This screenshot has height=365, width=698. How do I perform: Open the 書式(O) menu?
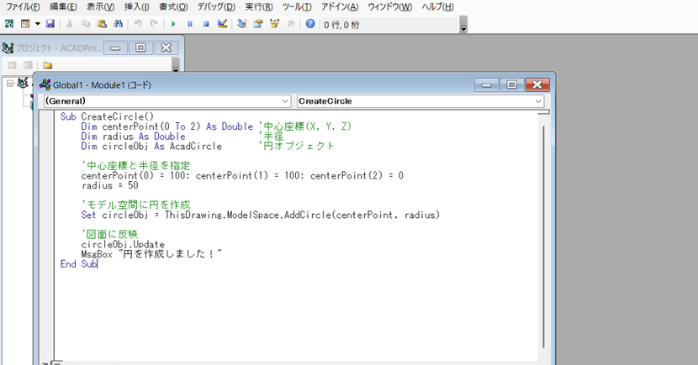click(x=174, y=7)
